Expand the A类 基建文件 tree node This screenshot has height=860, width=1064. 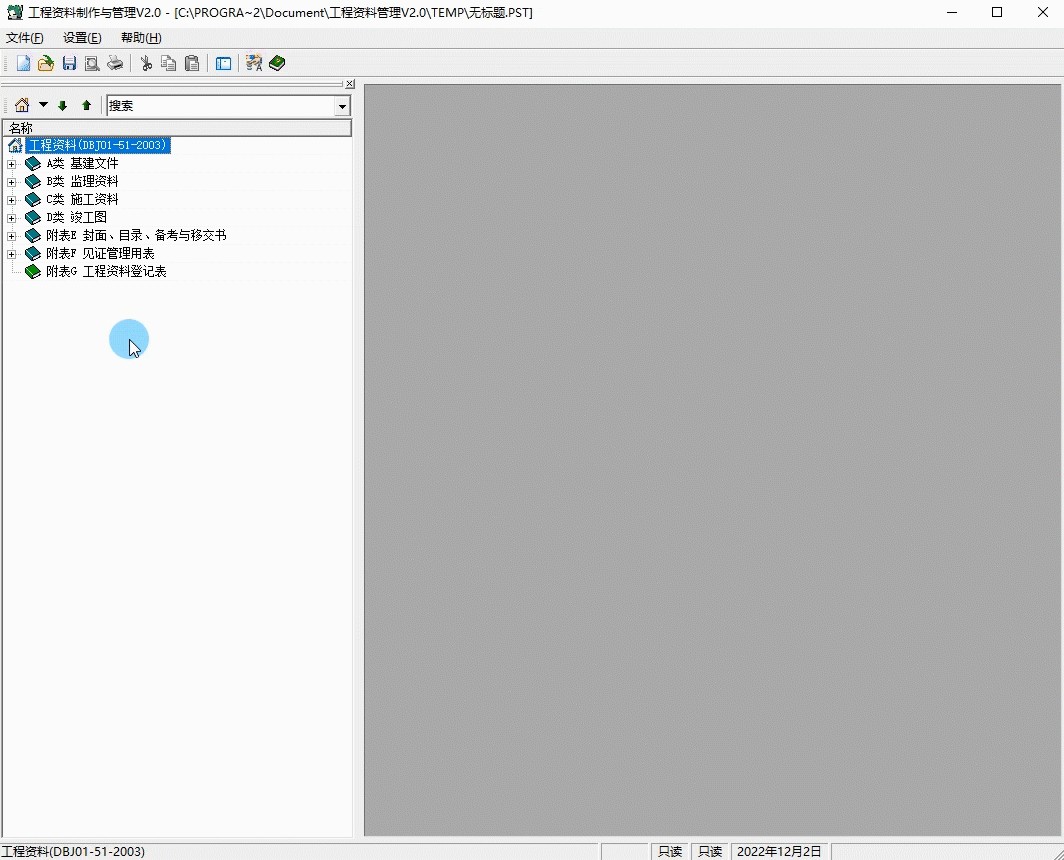click(x=12, y=164)
